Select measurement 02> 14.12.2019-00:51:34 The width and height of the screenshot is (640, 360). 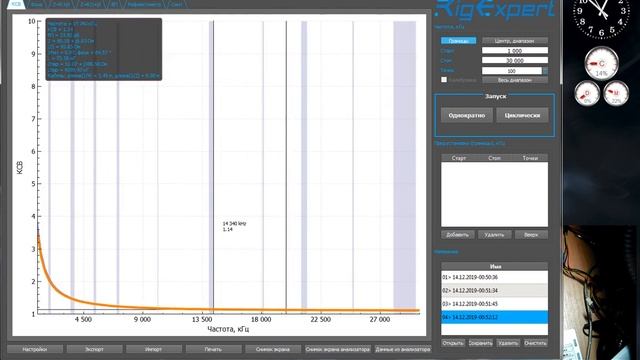click(x=494, y=290)
